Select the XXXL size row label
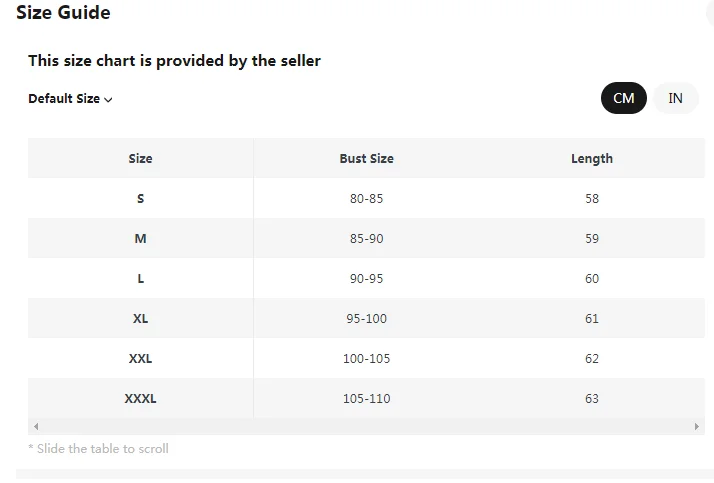The height and width of the screenshot is (483, 714). click(x=140, y=398)
